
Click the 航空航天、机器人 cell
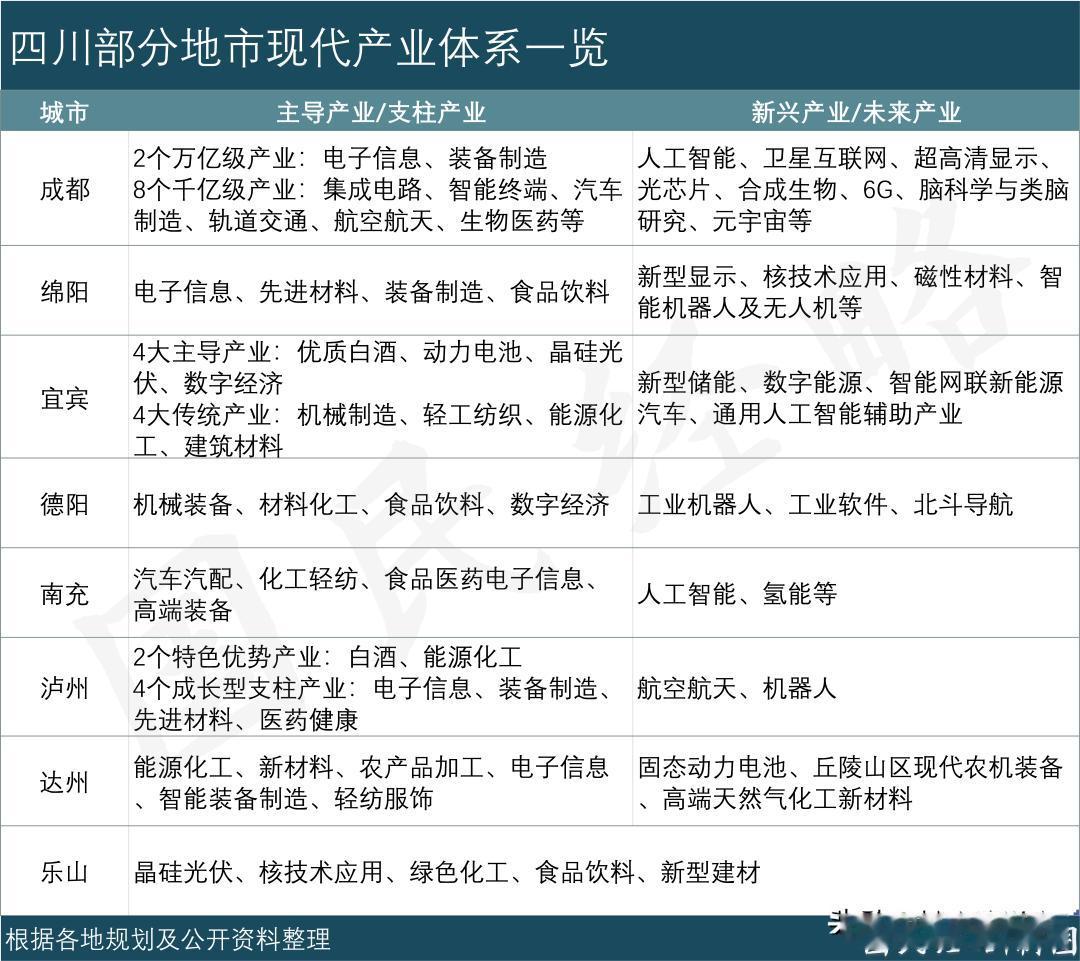coord(855,688)
